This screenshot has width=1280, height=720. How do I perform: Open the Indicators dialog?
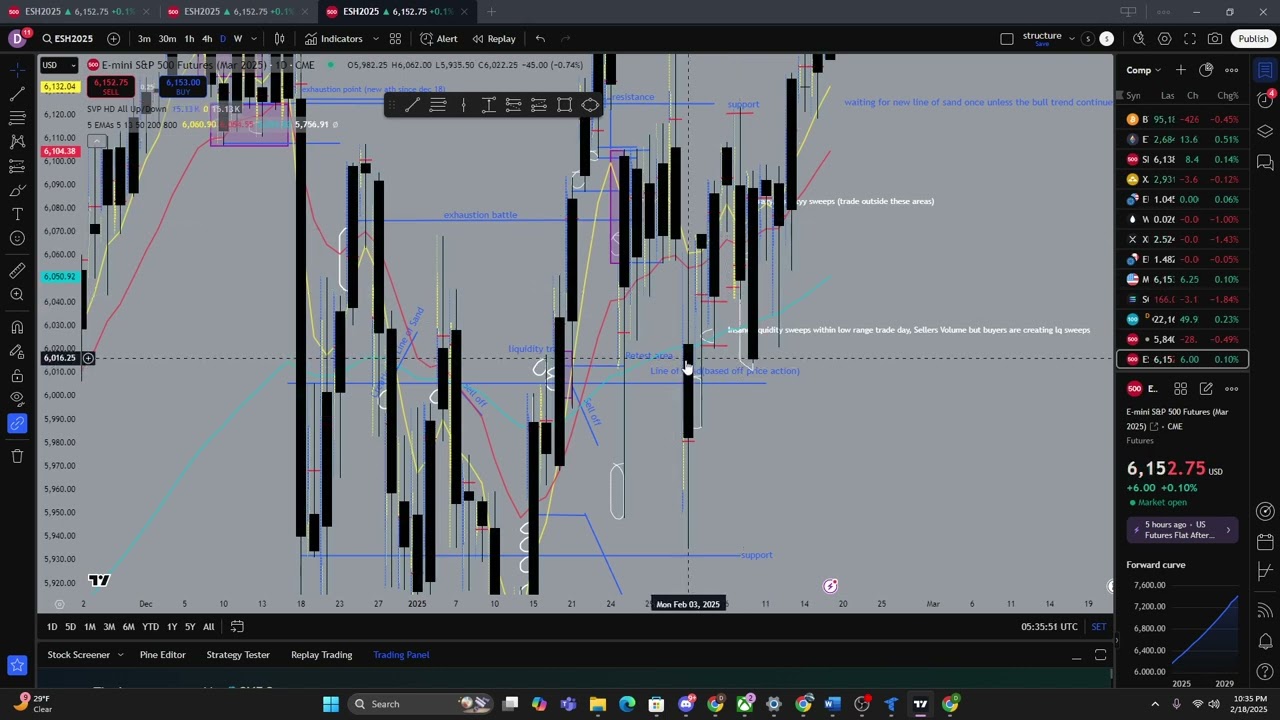[x=334, y=39]
